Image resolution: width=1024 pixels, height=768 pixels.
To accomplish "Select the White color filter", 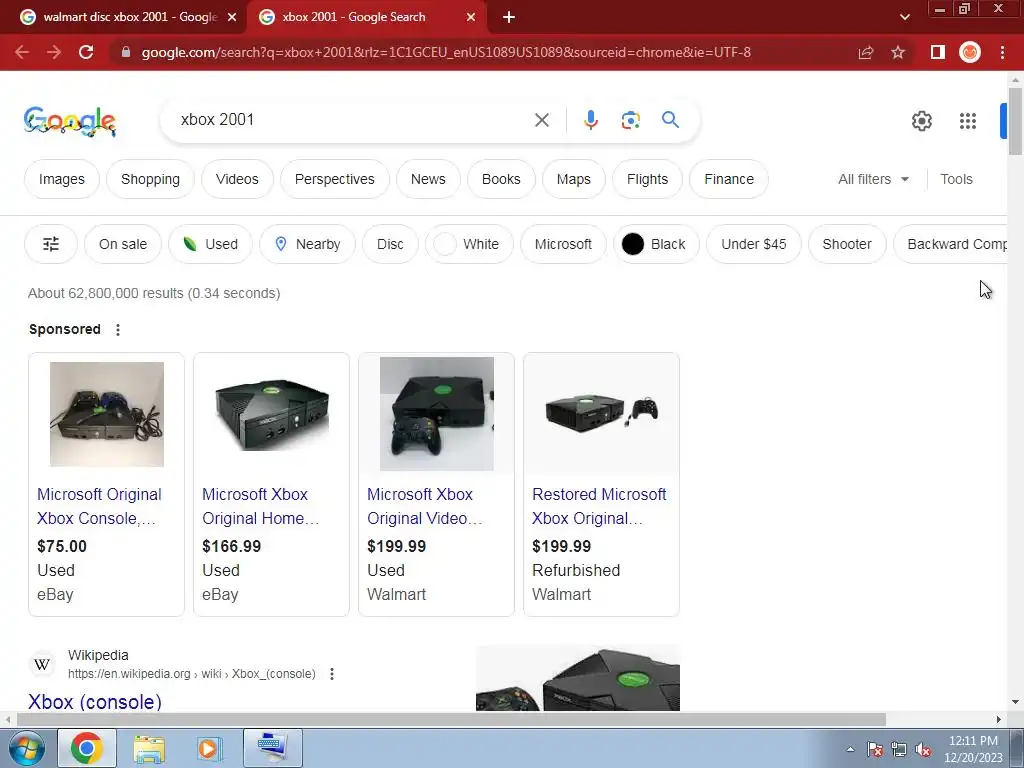I will coord(469,244).
